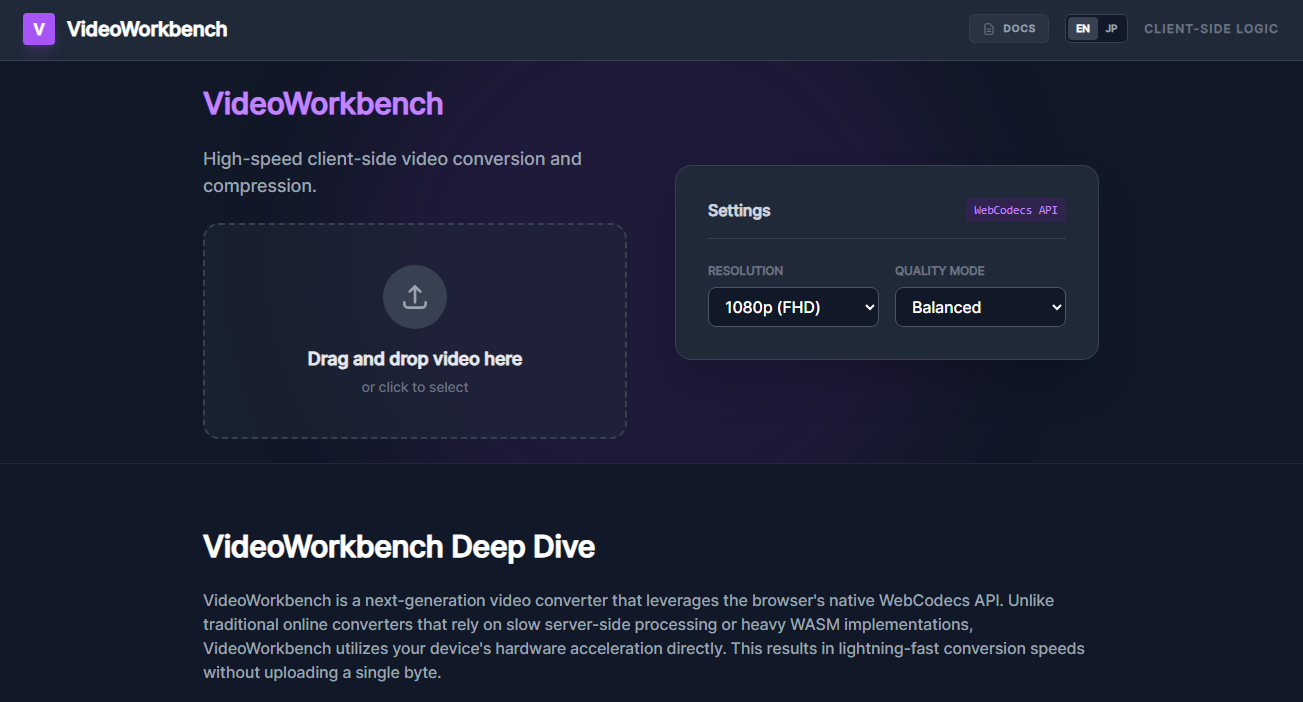Click the RESOLUTION field label
1303x702 pixels.
tap(745, 271)
